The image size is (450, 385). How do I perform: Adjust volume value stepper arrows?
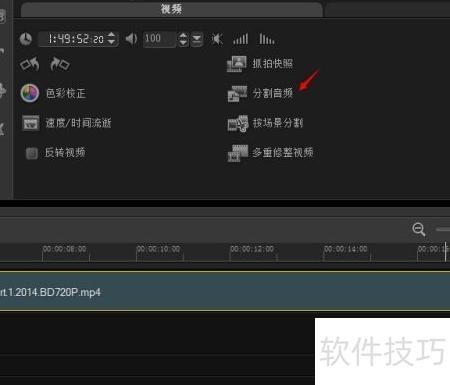point(183,39)
